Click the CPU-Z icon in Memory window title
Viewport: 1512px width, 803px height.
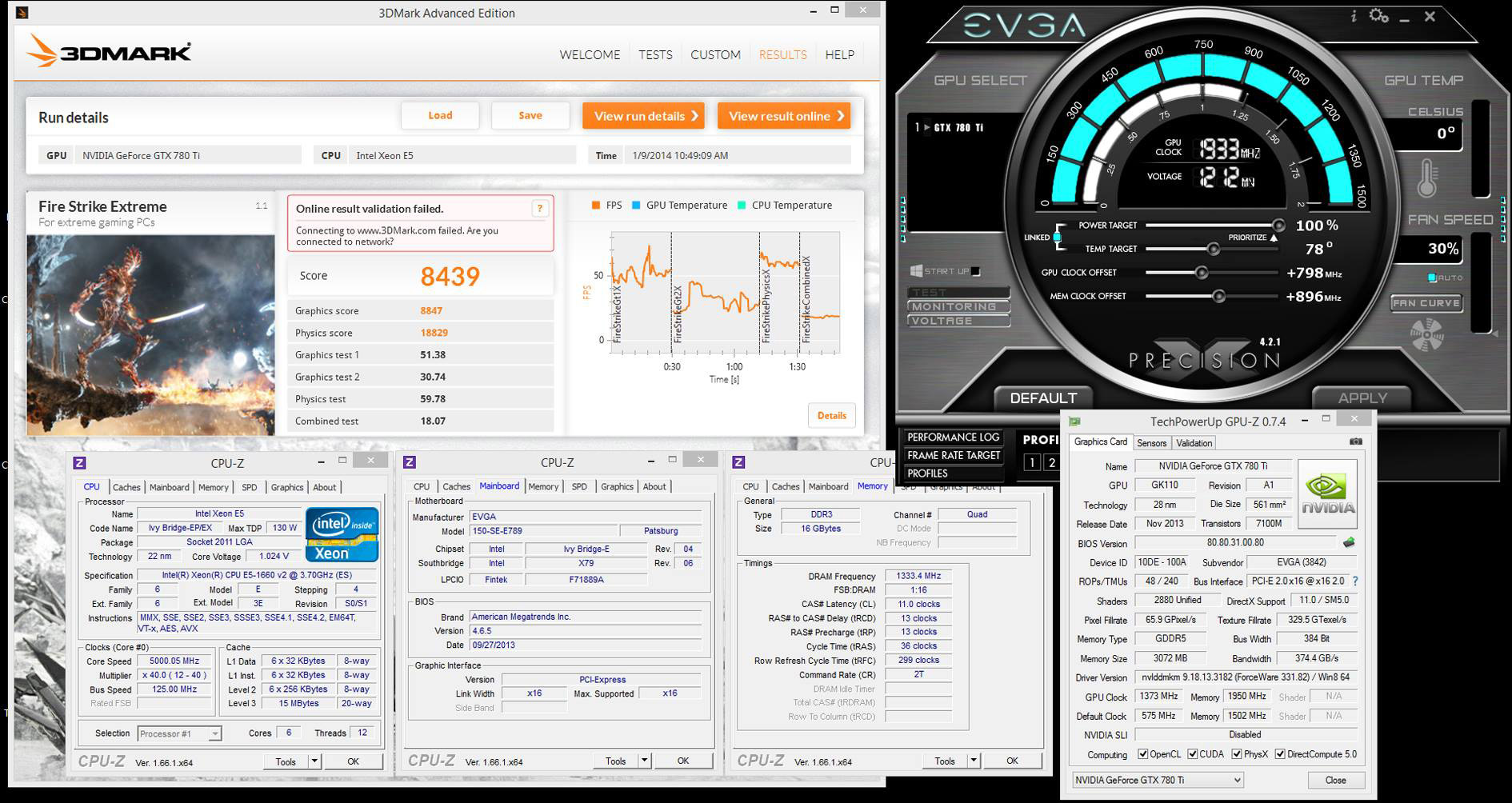(739, 462)
